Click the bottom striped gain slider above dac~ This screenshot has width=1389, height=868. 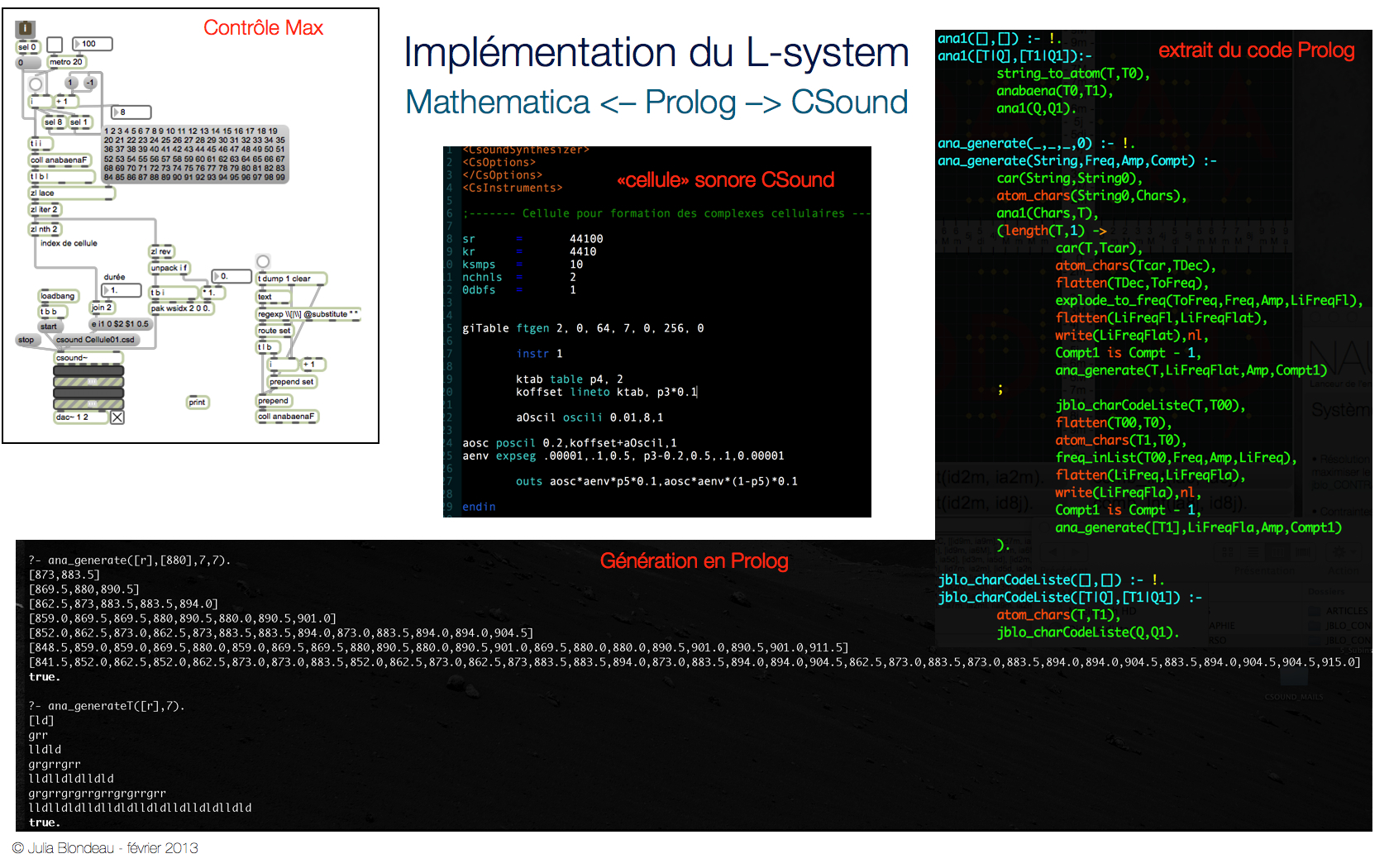point(88,404)
